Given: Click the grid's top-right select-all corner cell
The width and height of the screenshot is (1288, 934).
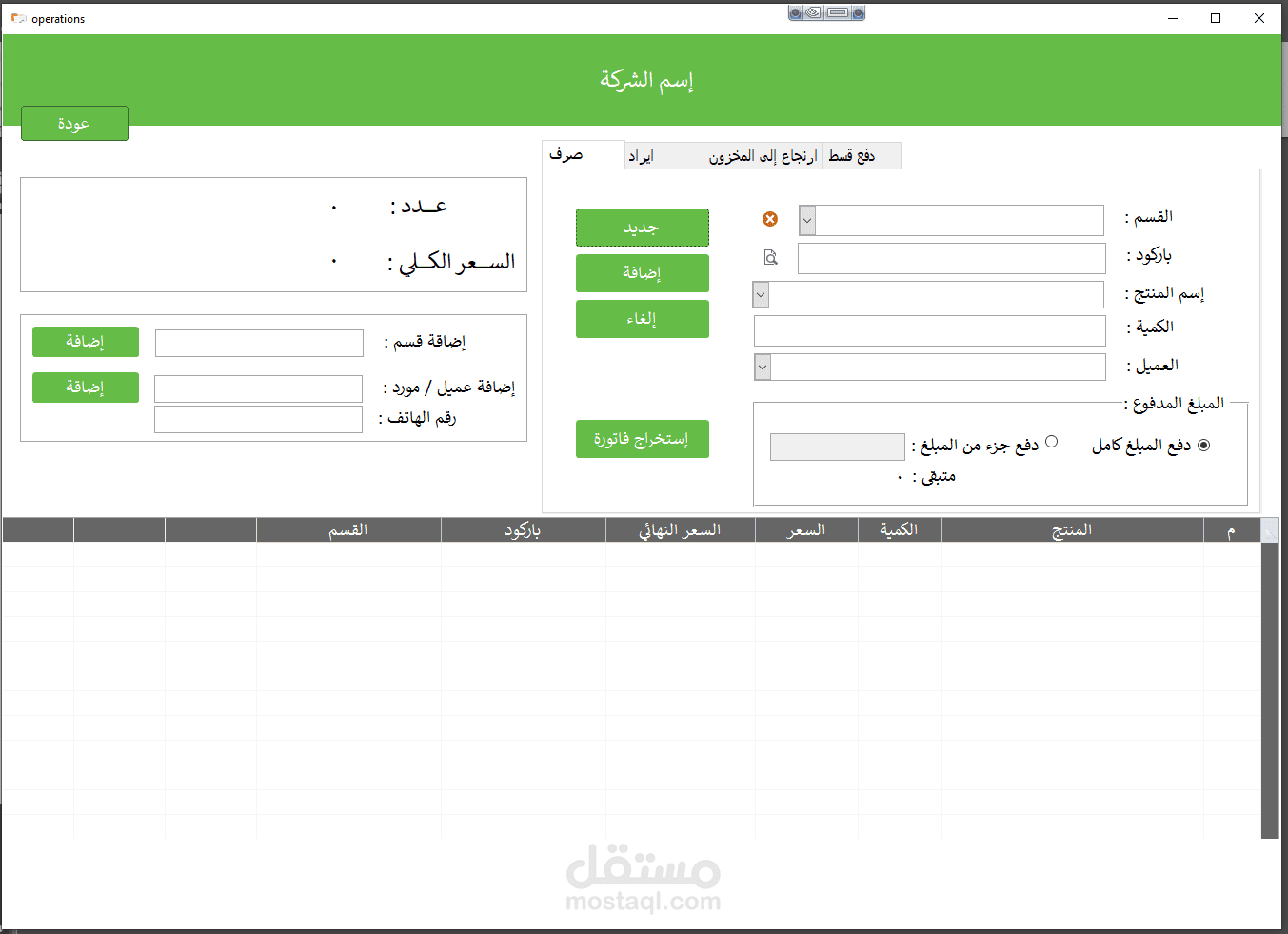Looking at the screenshot, I should [1270, 530].
